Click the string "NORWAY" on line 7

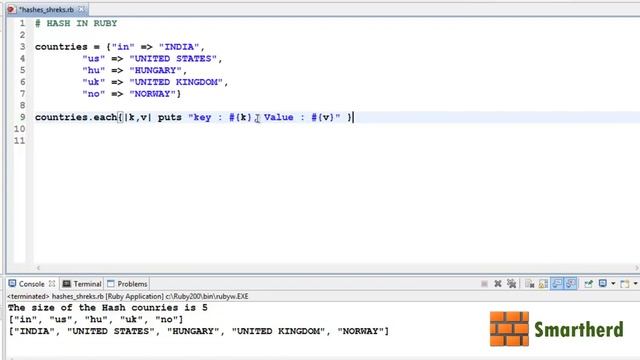(153, 94)
